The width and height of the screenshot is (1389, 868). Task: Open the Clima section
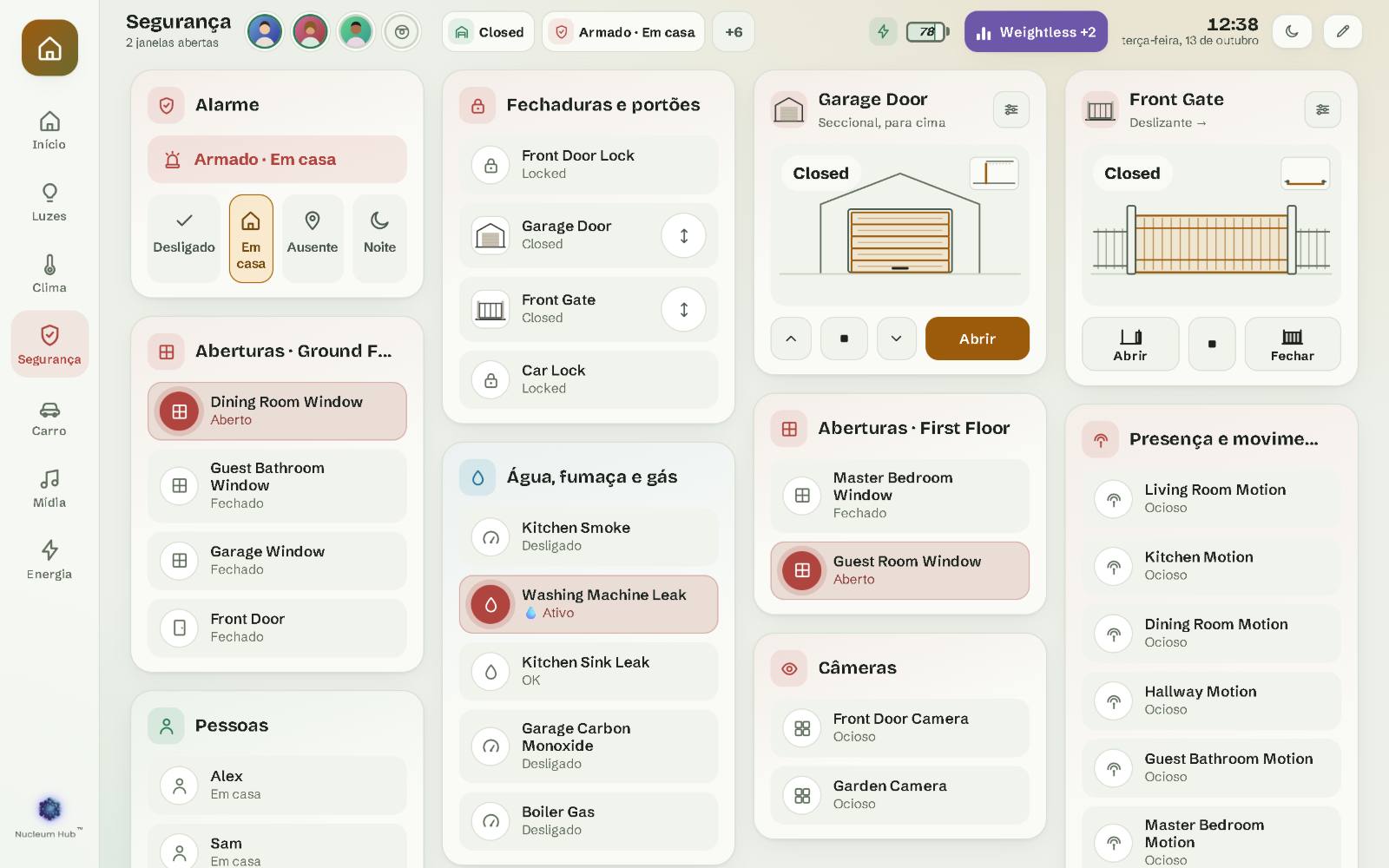pos(49,273)
